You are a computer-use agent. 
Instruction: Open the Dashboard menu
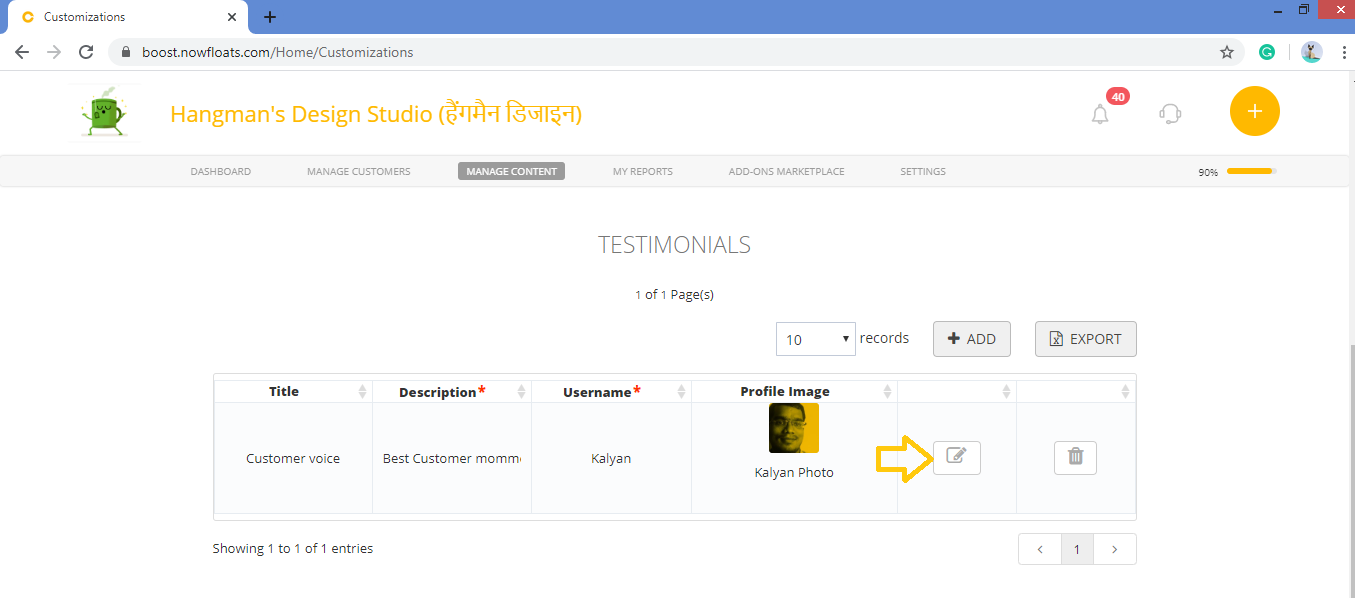tap(220, 171)
